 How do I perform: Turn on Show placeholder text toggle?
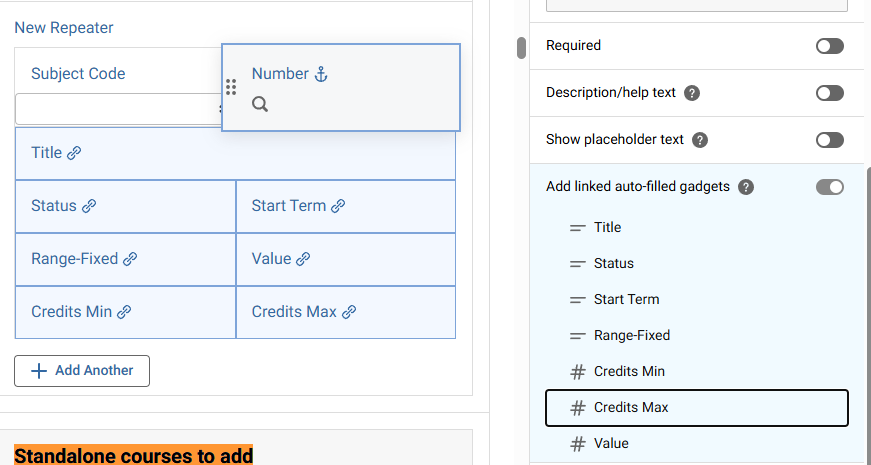tap(830, 140)
